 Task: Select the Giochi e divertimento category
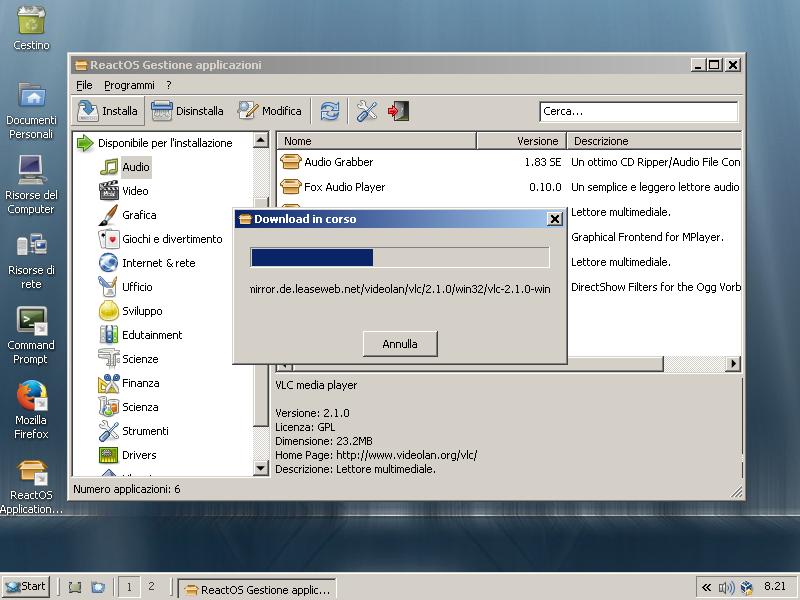[x=160, y=239]
